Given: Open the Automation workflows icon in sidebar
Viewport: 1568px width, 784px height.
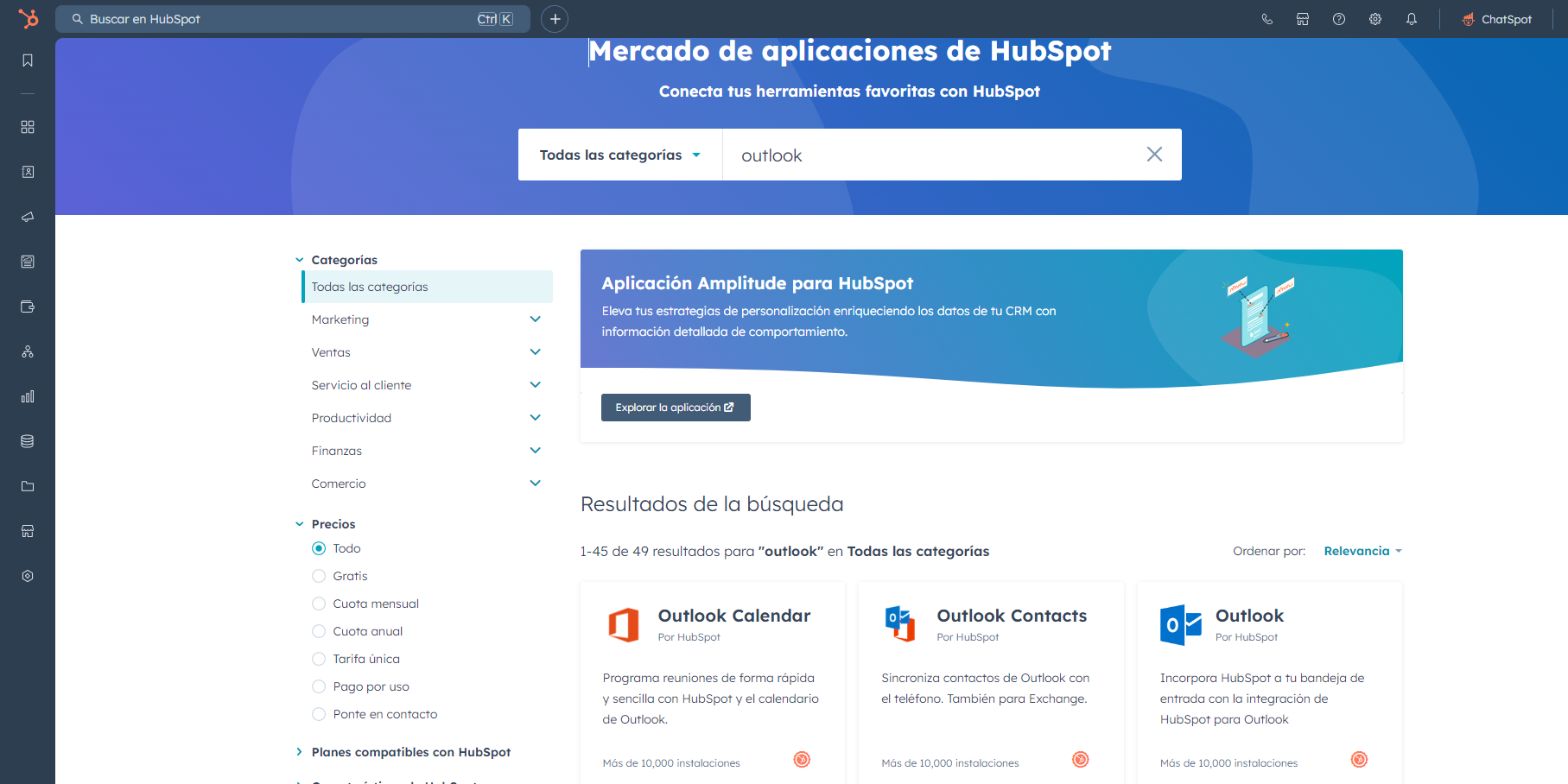Looking at the screenshot, I should (x=28, y=351).
